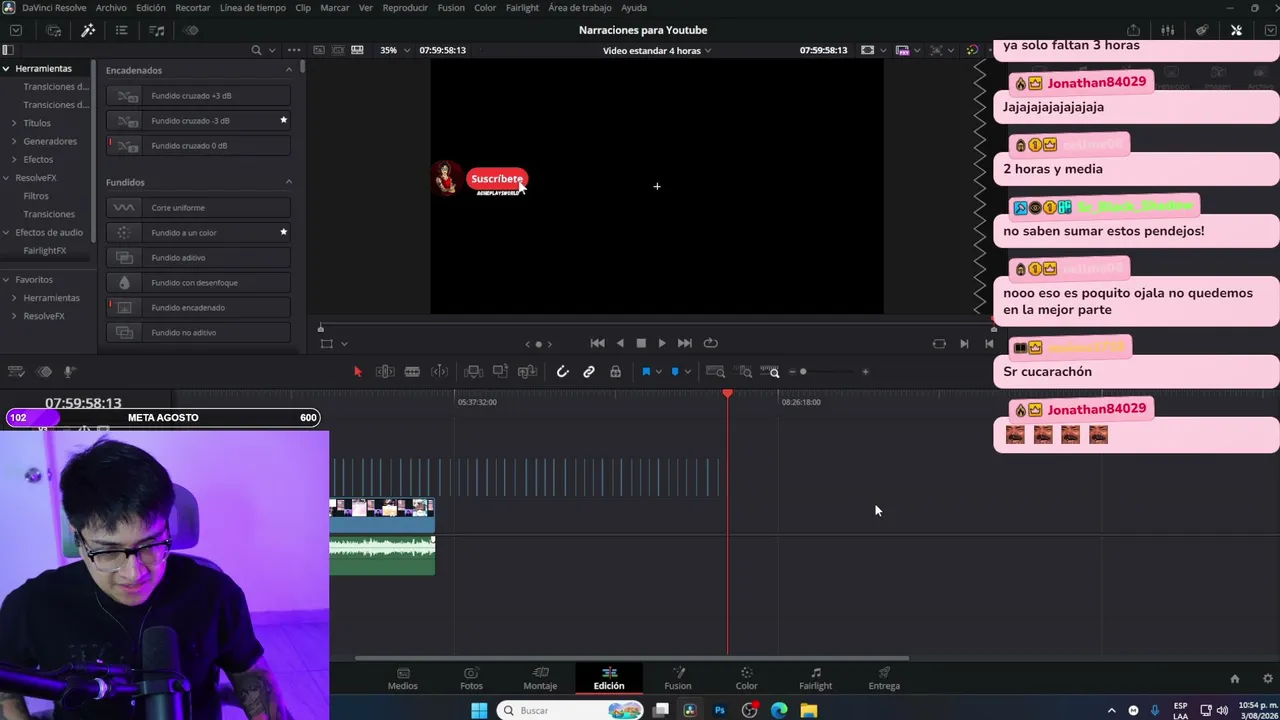Search the effects library

256,50
